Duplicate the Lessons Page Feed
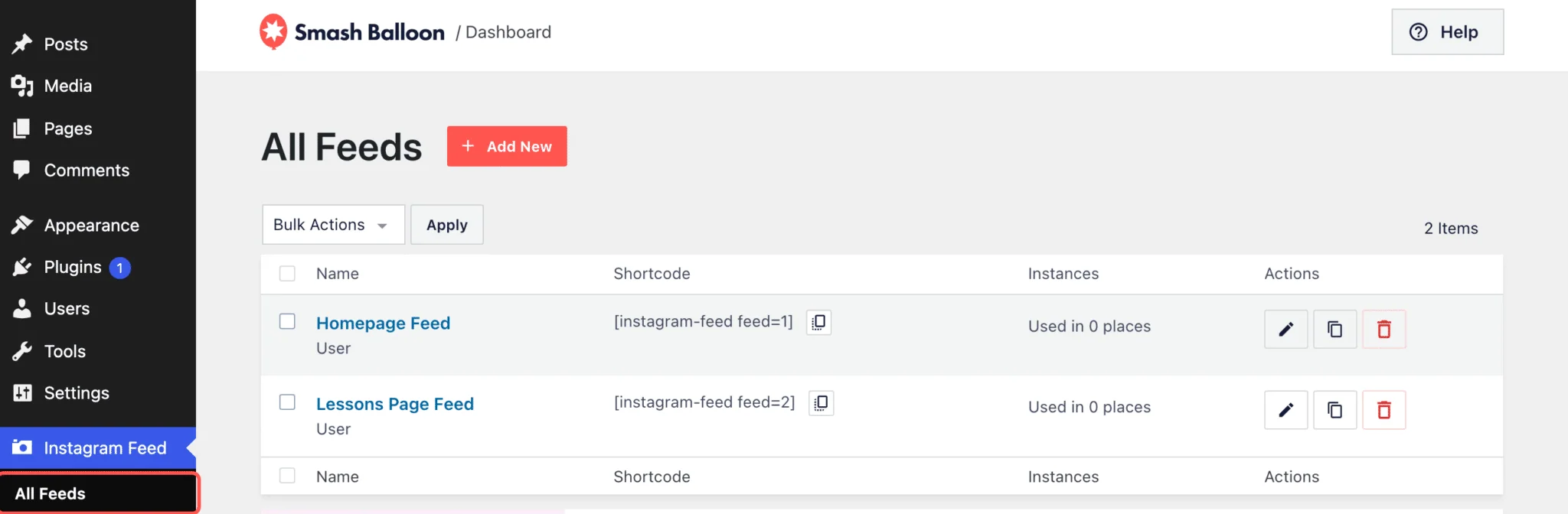 [x=1334, y=410]
